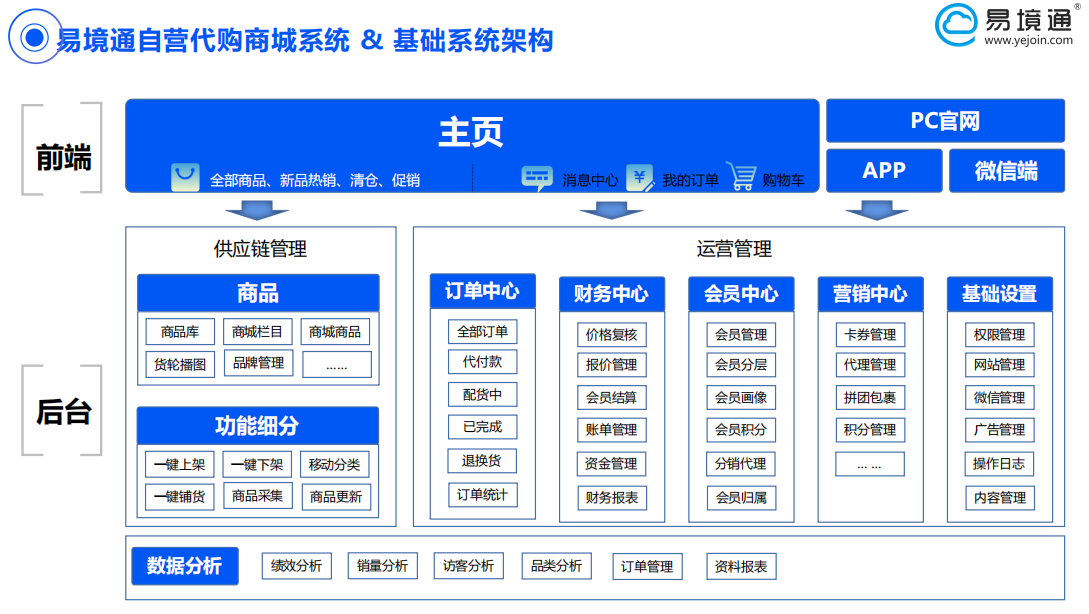
Task: Select the PC官网 block
Action: pos(945,121)
